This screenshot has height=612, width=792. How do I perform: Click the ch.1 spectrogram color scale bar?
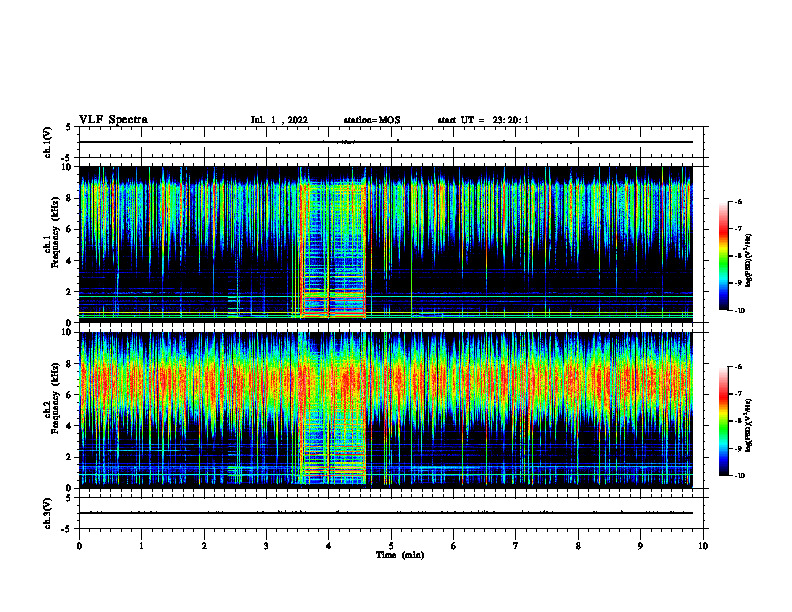tap(724, 256)
